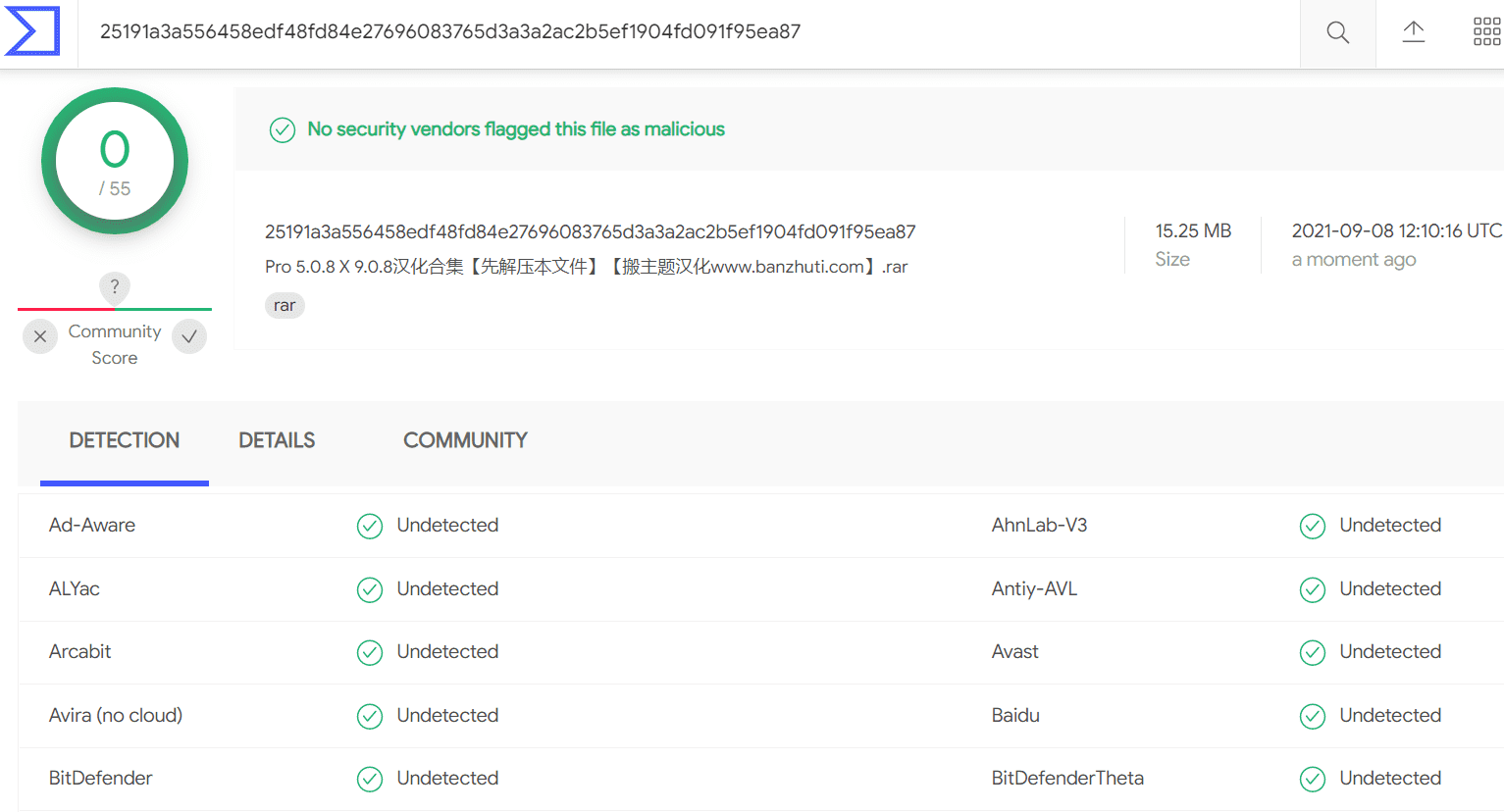The height and width of the screenshot is (812, 1504).
Task: Select the AhnLab-V3 undetected status icon
Action: coord(1313,527)
